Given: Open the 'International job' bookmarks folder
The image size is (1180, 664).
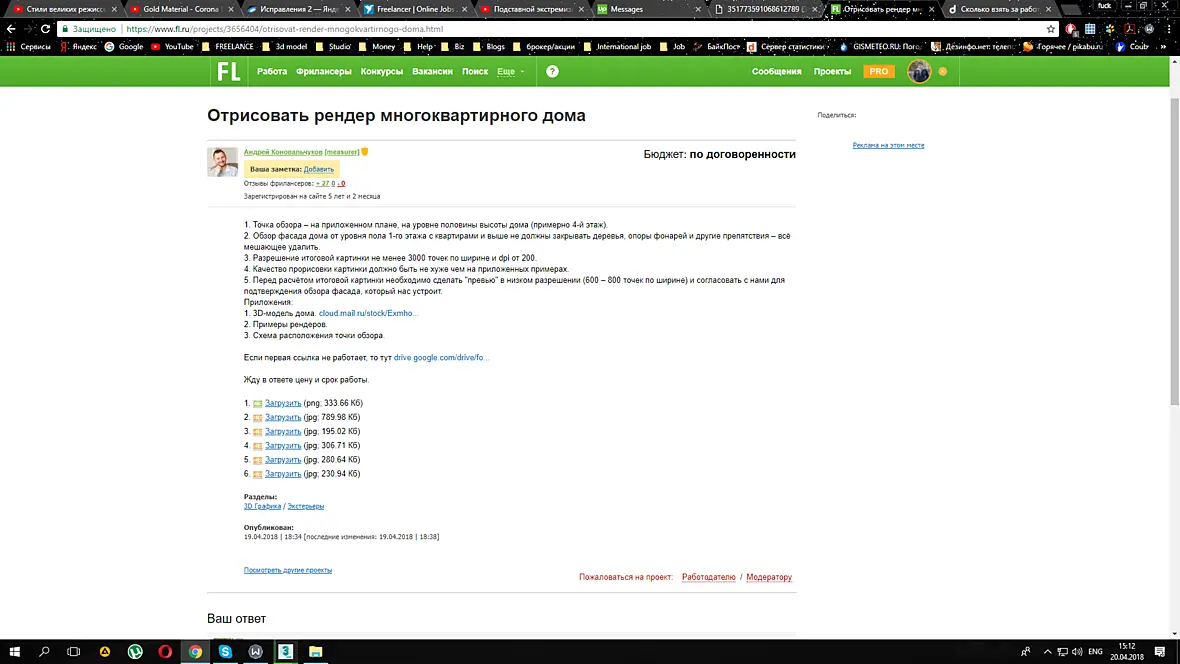Looking at the screenshot, I should (617, 47).
